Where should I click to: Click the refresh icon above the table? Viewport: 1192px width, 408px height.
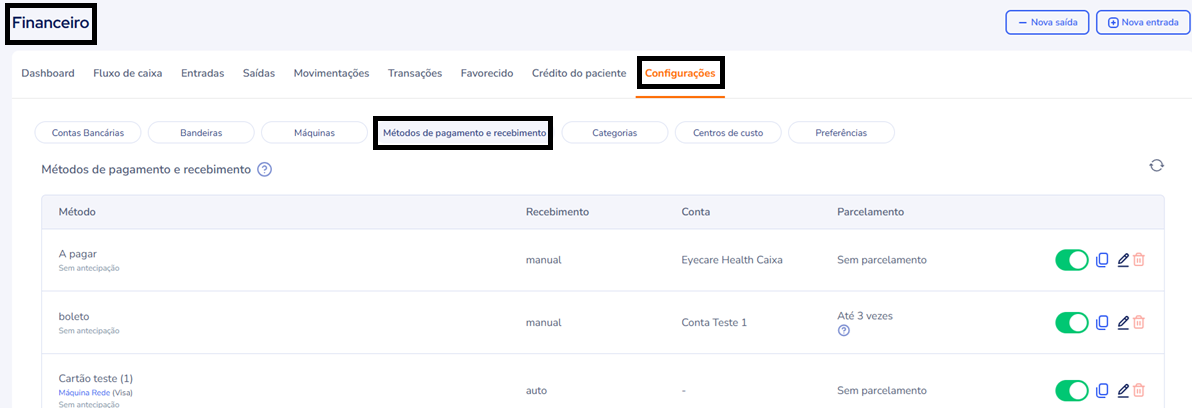(1156, 165)
